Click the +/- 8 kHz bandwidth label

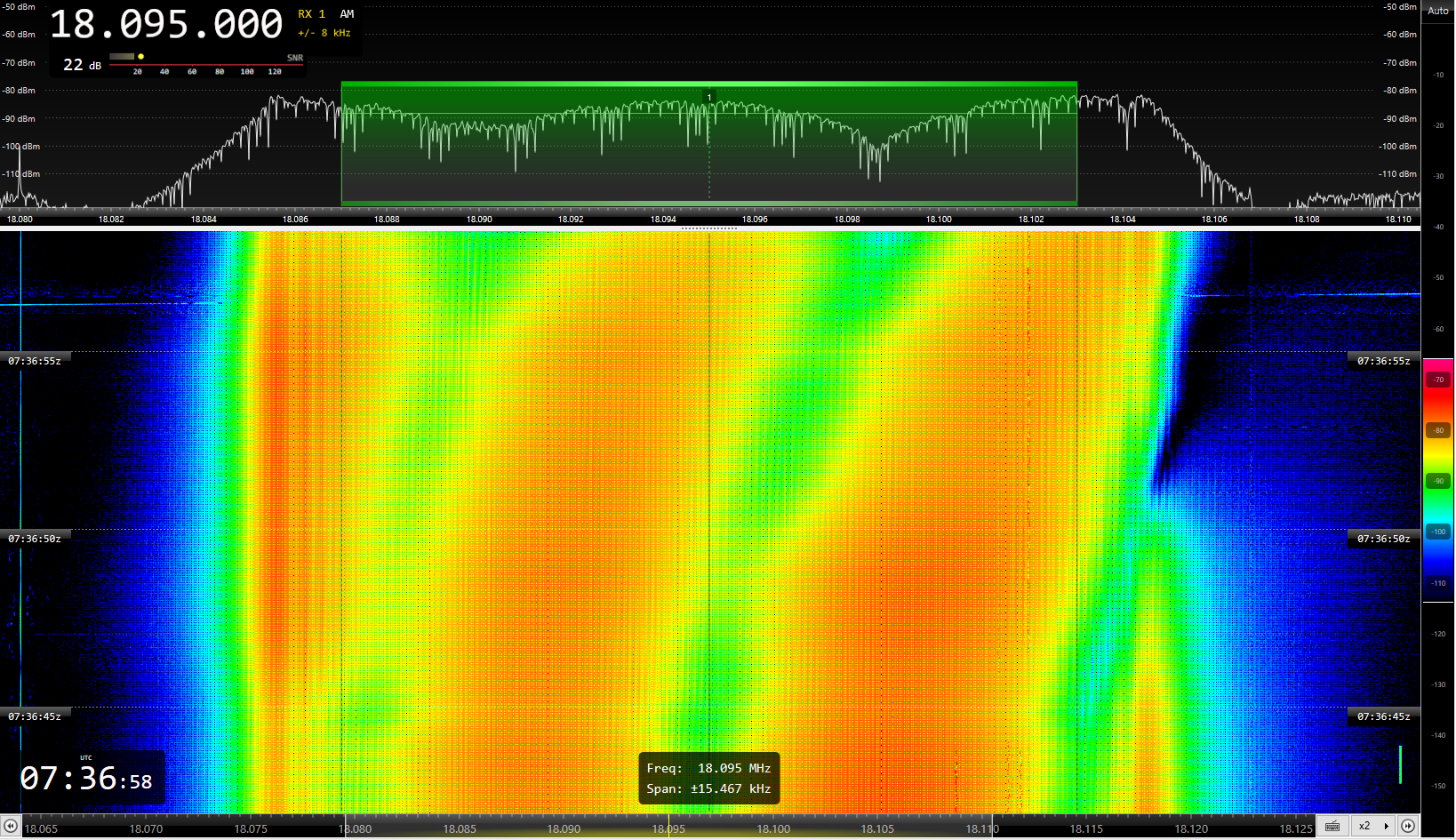(324, 34)
